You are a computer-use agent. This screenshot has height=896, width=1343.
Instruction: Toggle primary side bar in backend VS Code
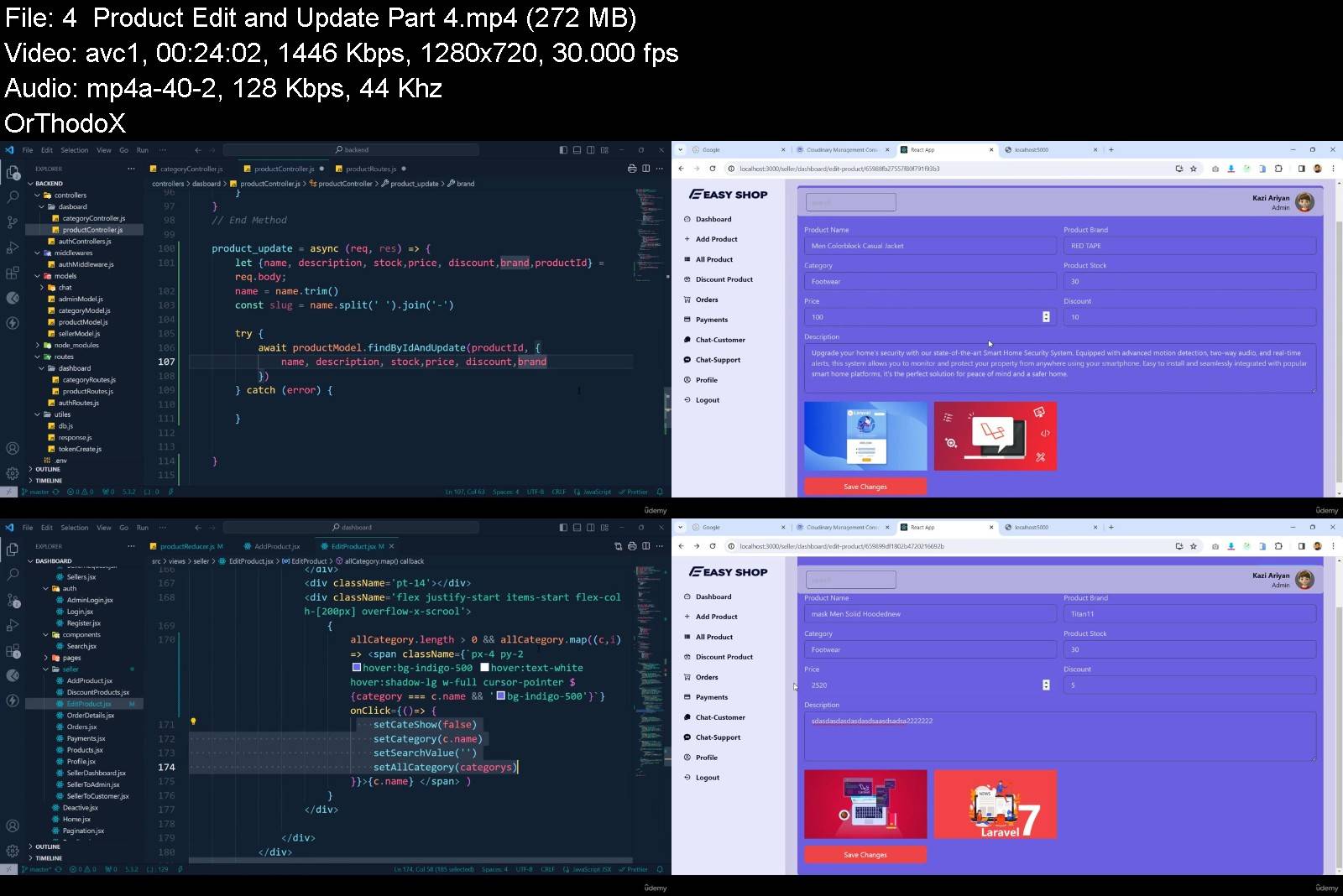pyautogui.click(x=563, y=150)
